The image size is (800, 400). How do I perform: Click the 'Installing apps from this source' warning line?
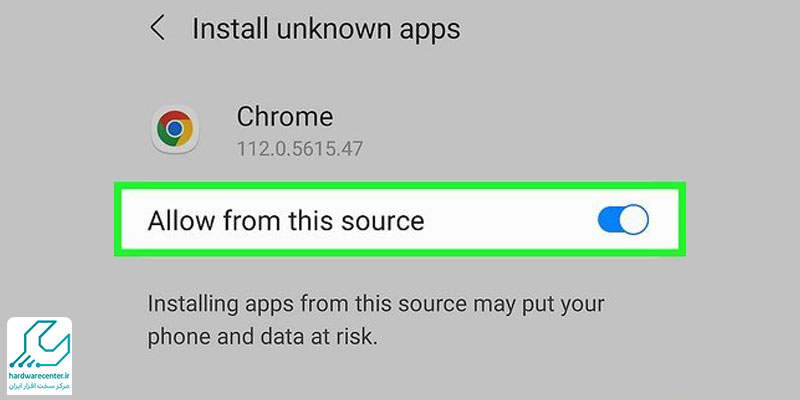click(x=376, y=305)
